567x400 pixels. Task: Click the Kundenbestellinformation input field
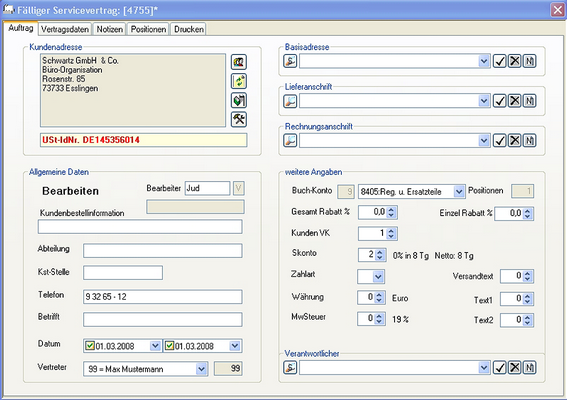pos(140,226)
